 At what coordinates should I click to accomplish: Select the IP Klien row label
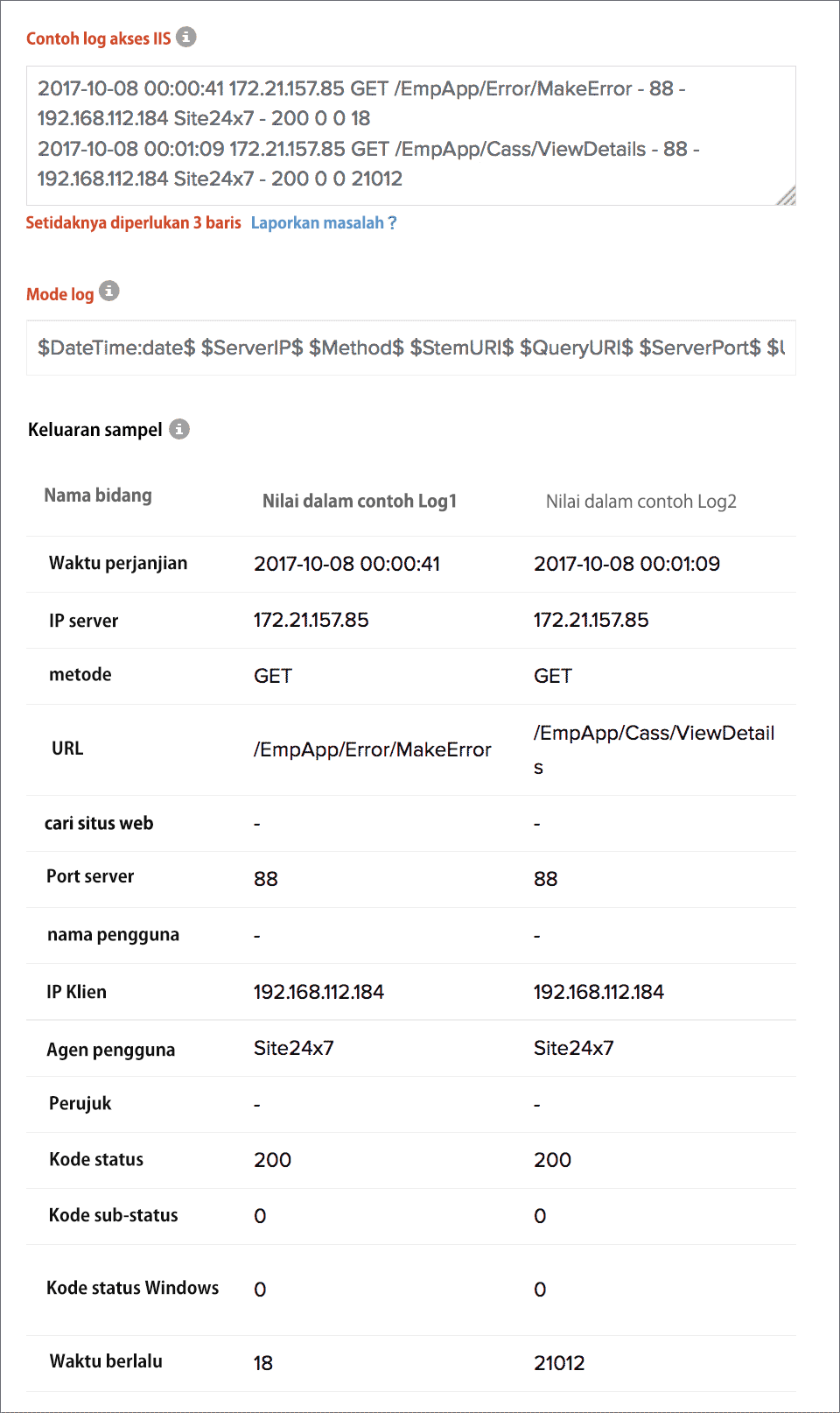(77, 992)
